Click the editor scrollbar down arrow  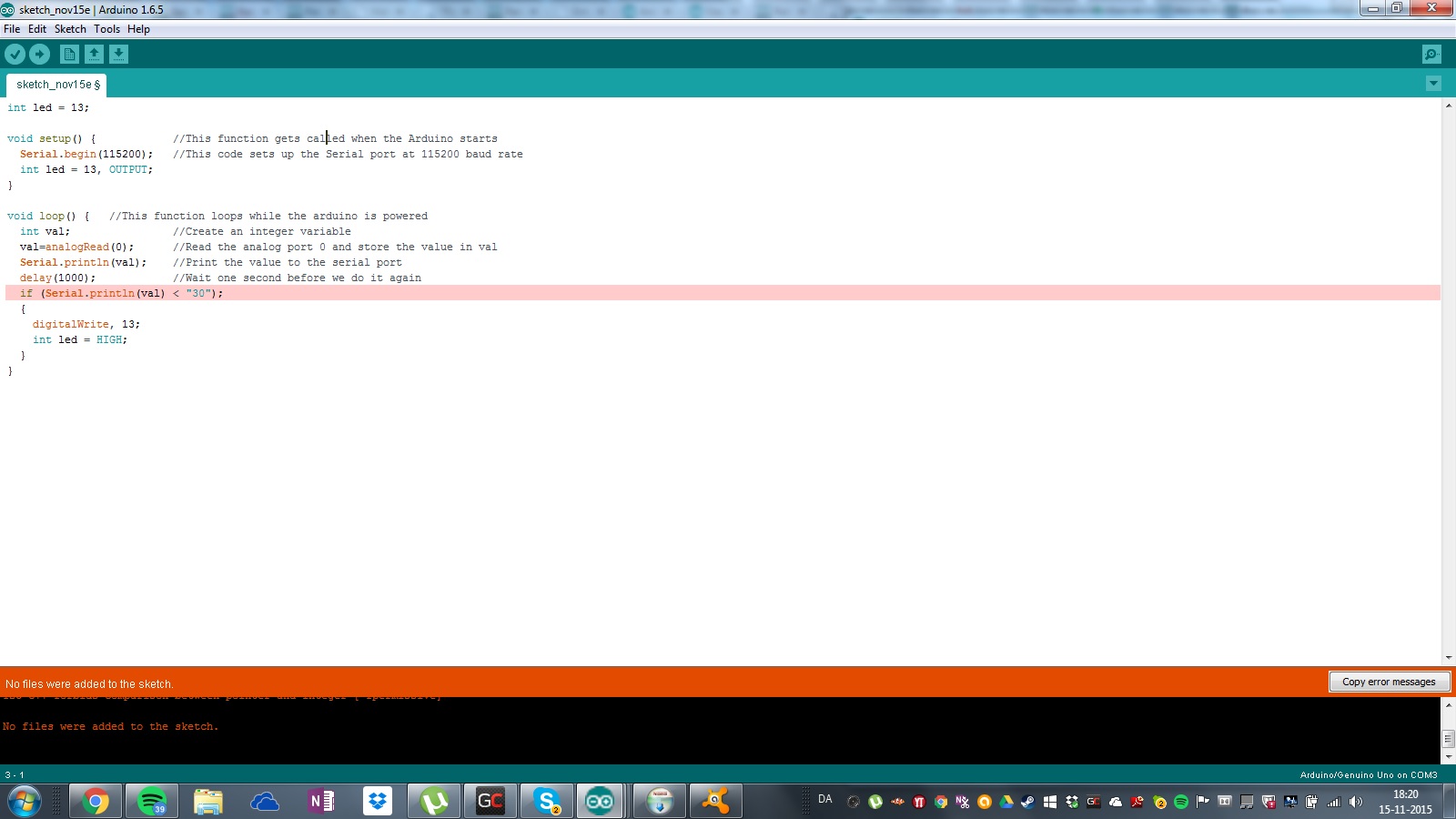(x=1448, y=658)
